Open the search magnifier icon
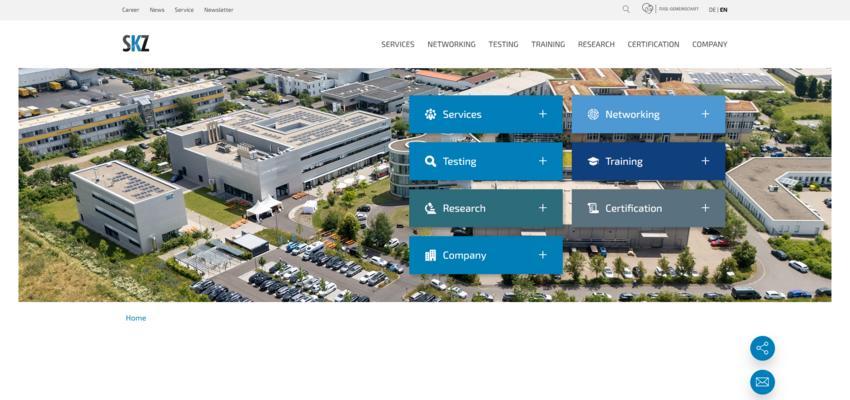Image resolution: width=850 pixels, height=400 pixels. pyautogui.click(x=626, y=9)
